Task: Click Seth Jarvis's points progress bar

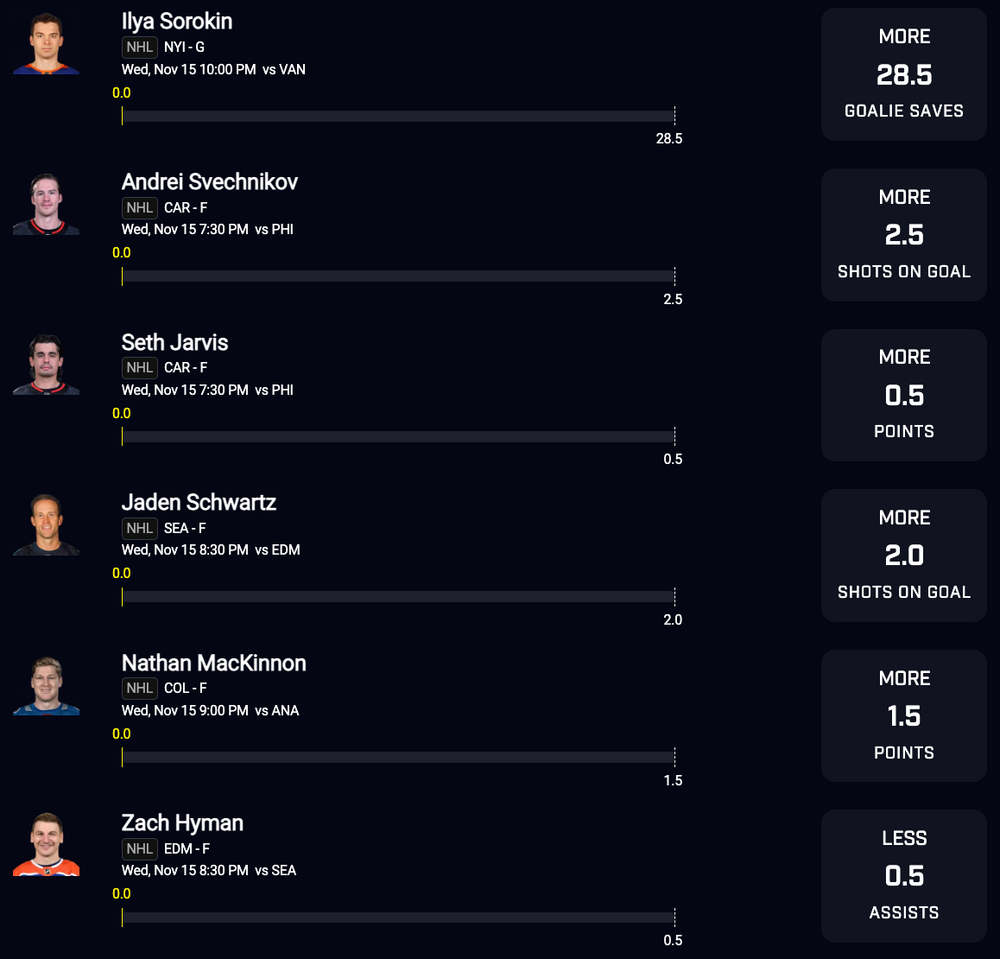Action: [398, 437]
